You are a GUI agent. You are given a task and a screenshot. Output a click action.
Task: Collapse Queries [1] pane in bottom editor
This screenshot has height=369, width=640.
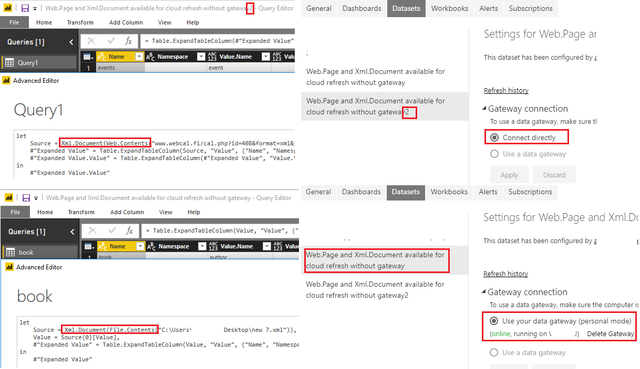(72, 232)
